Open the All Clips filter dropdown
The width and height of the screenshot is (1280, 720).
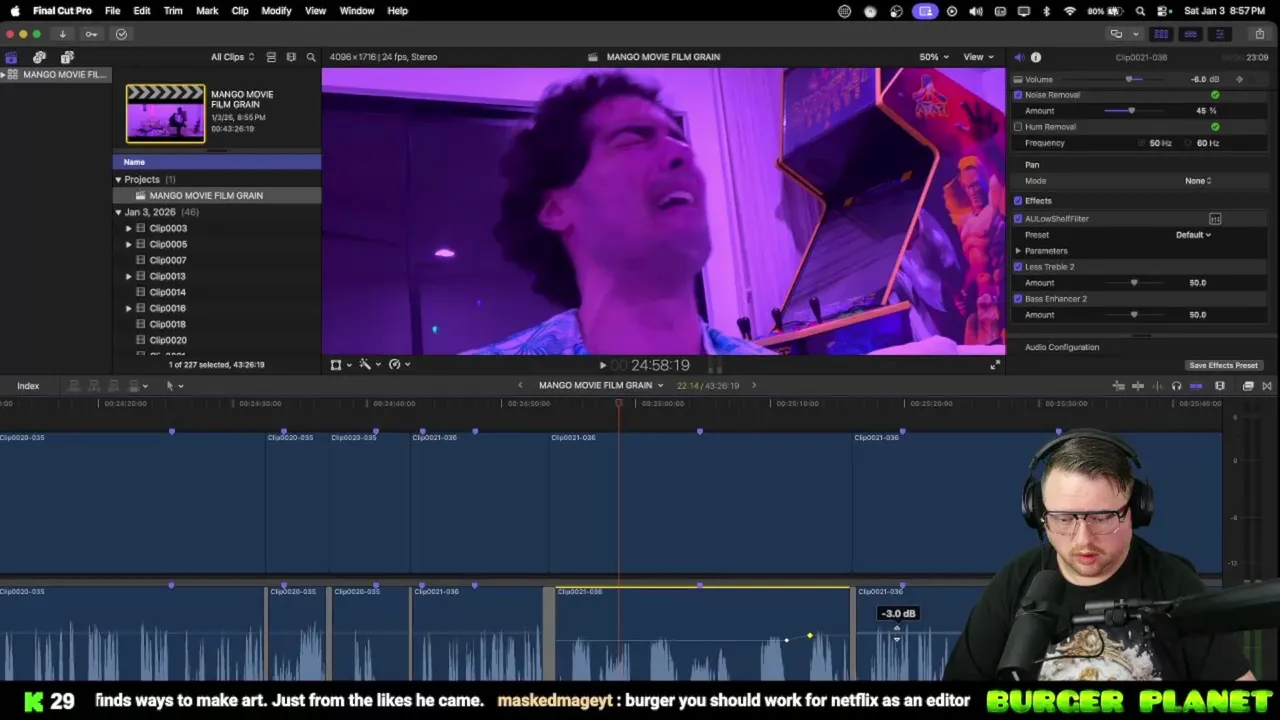click(x=232, y=57)
